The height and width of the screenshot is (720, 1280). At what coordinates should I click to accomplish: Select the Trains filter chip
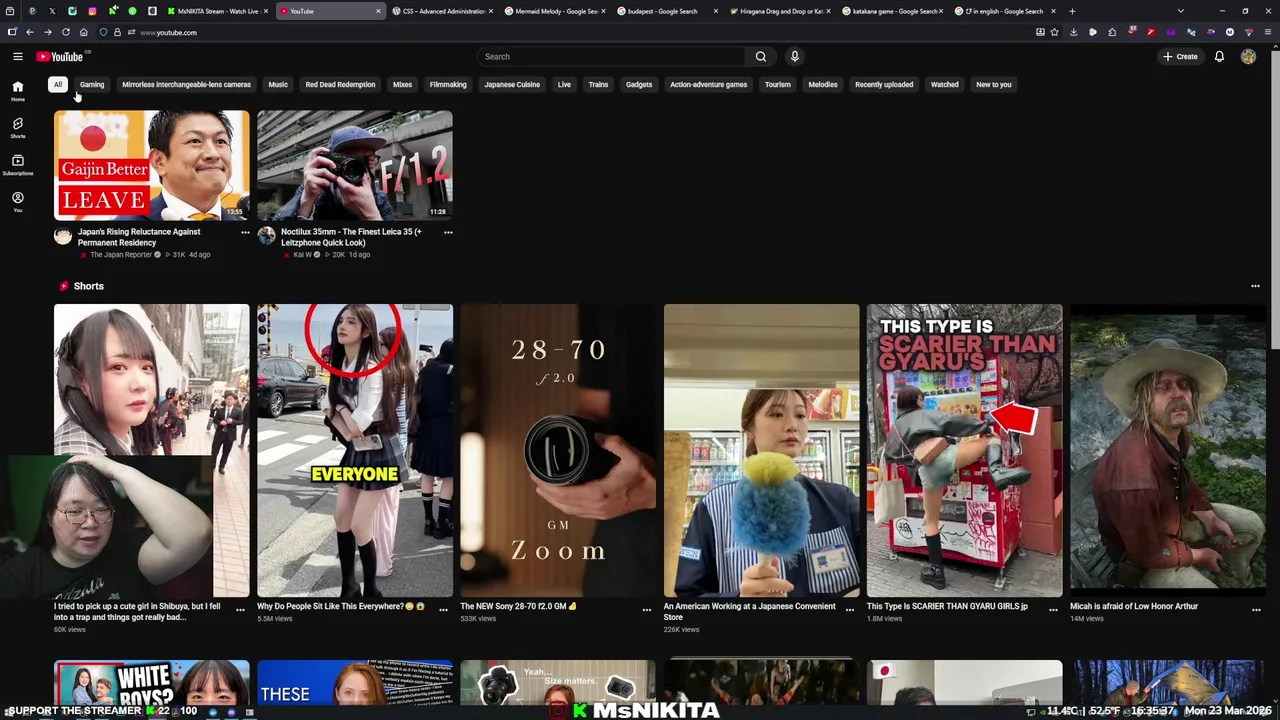[x=598, y=84]
